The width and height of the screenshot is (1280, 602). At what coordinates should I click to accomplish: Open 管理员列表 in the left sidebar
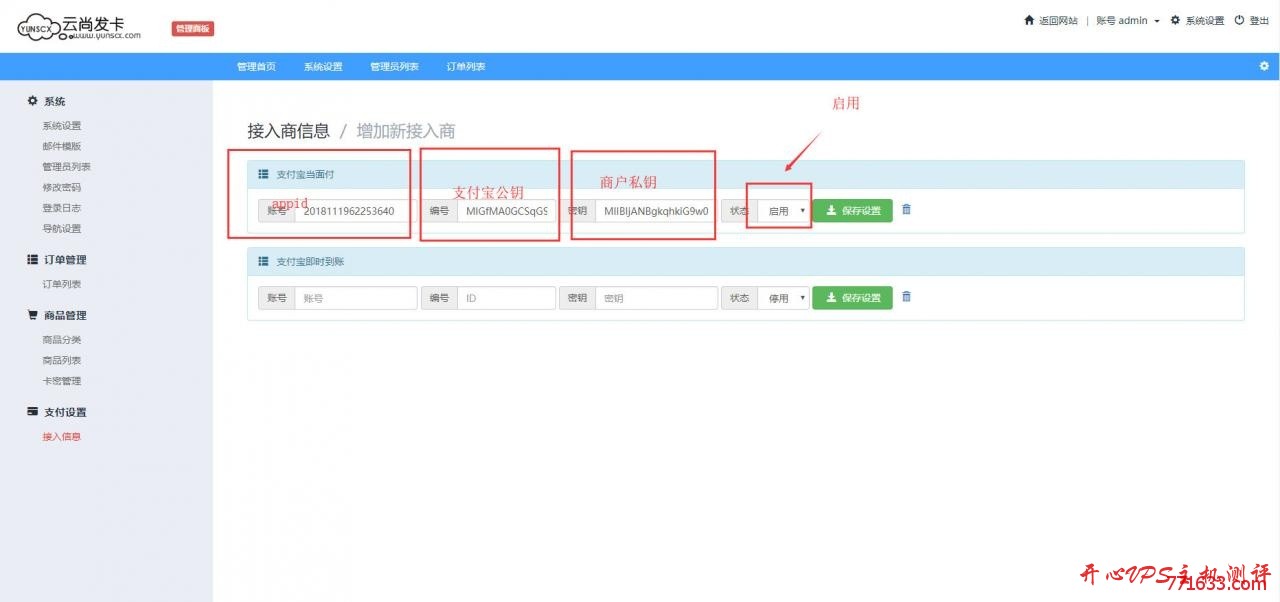click(x=67, y=167)
